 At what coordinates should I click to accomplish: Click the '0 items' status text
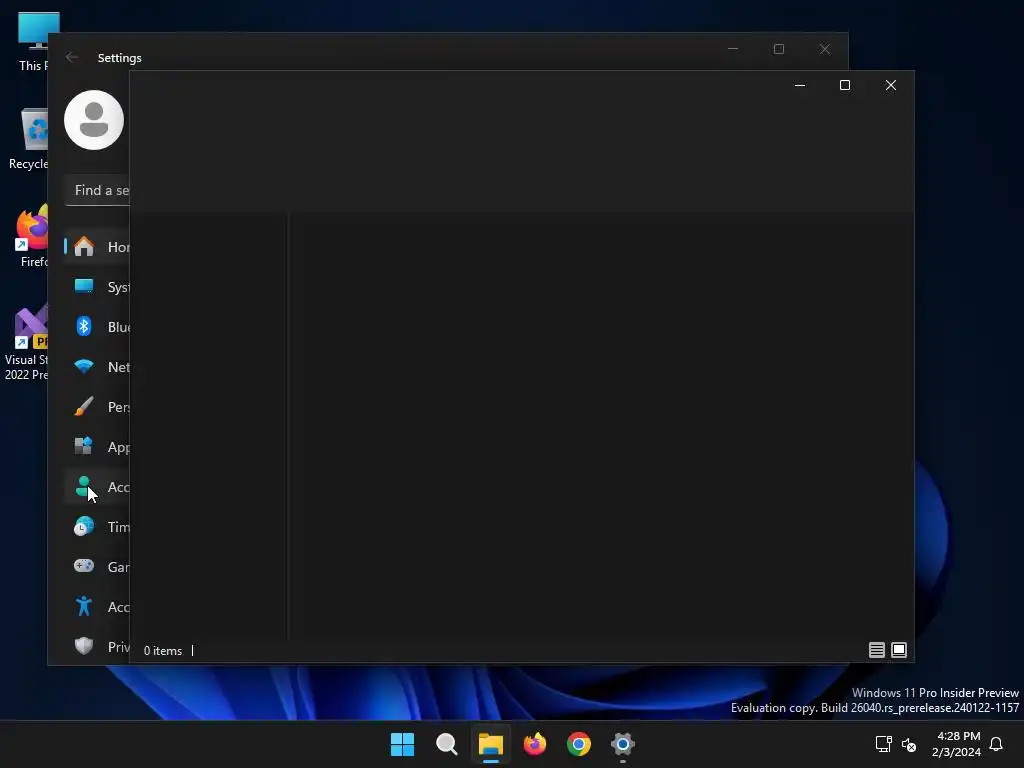pyautogui.click(x=163, y=650)
